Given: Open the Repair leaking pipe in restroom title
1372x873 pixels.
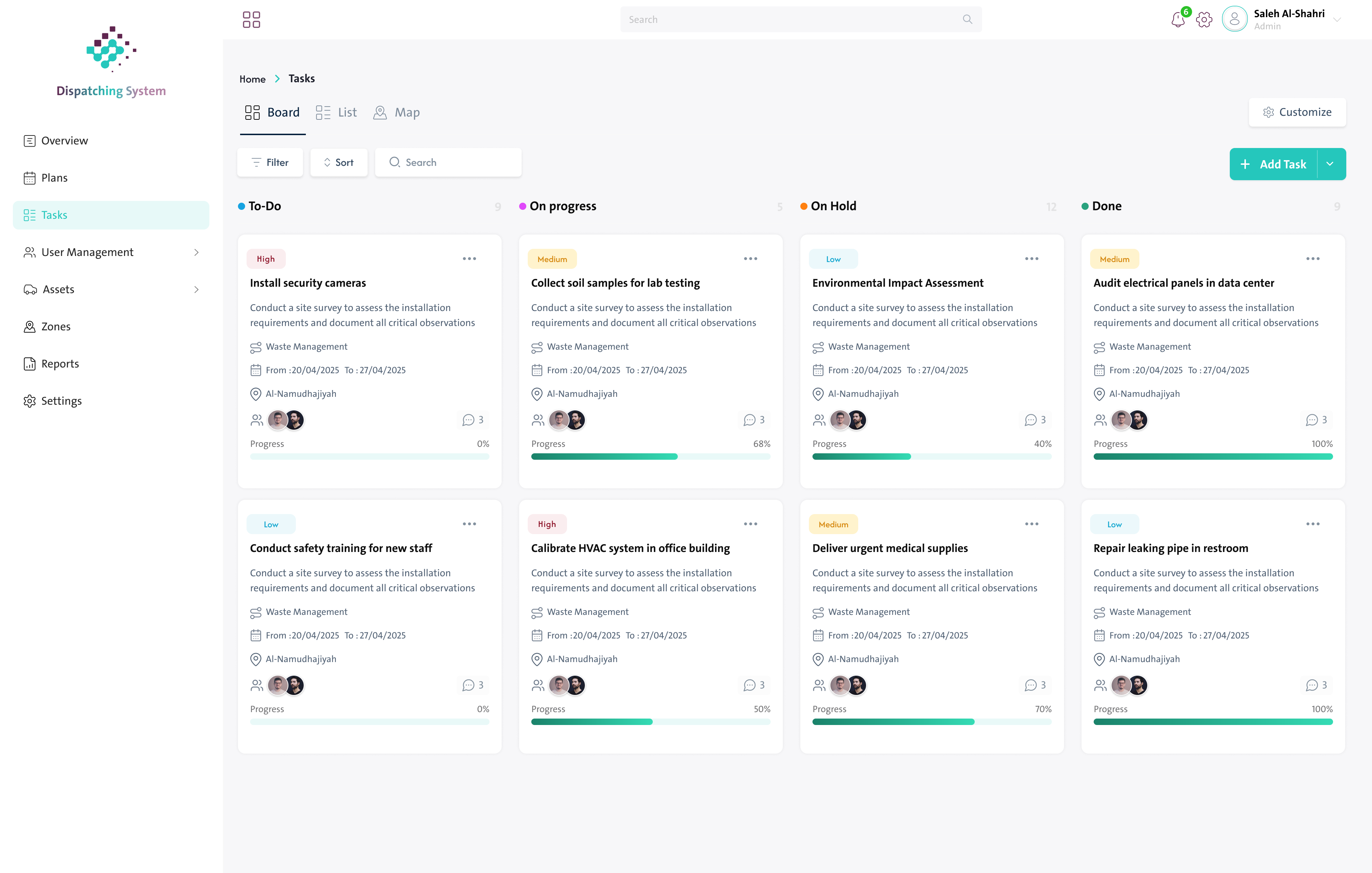Looking at the screenshot, I should tap(1171, 548).
